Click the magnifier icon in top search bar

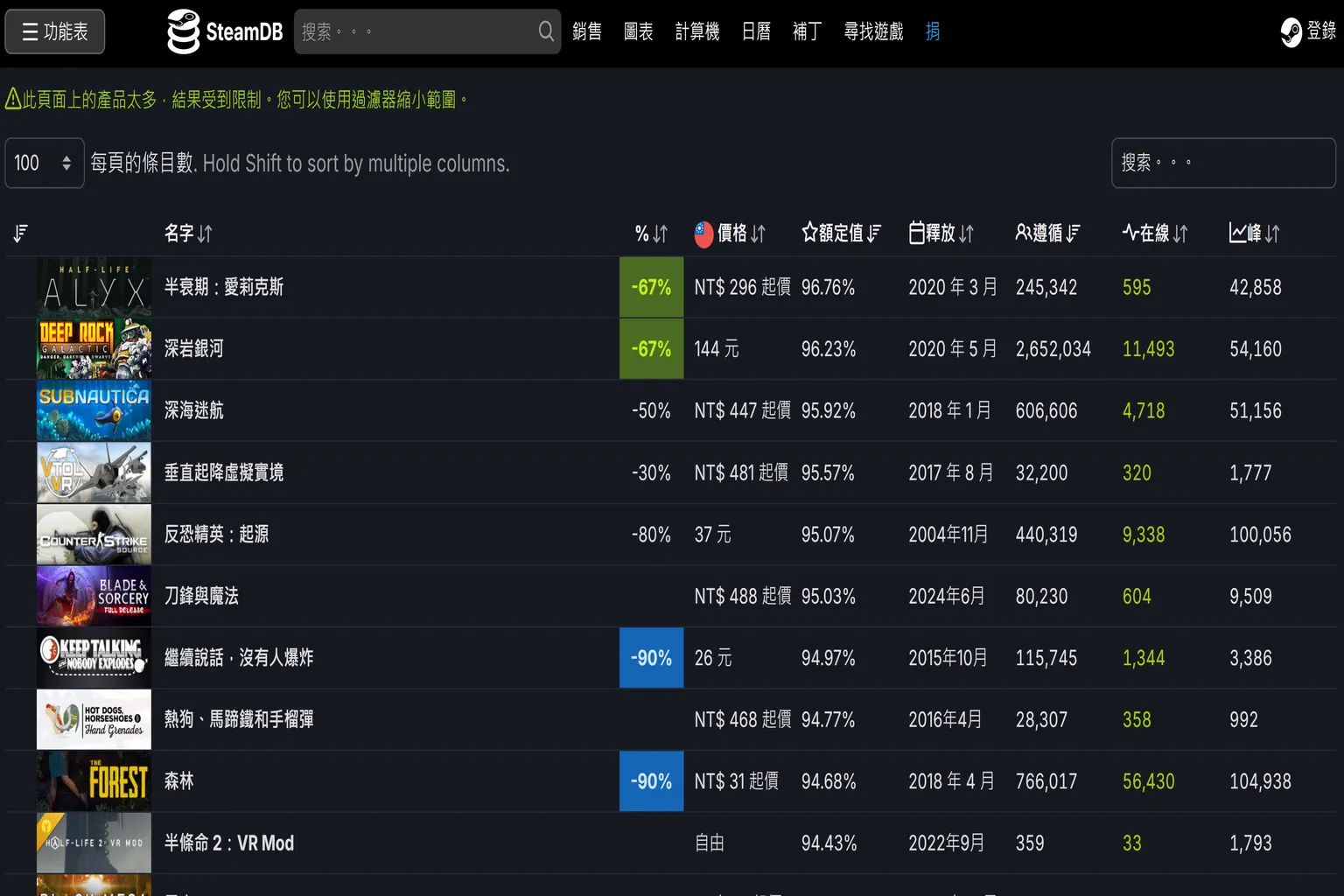pos(546,31)
